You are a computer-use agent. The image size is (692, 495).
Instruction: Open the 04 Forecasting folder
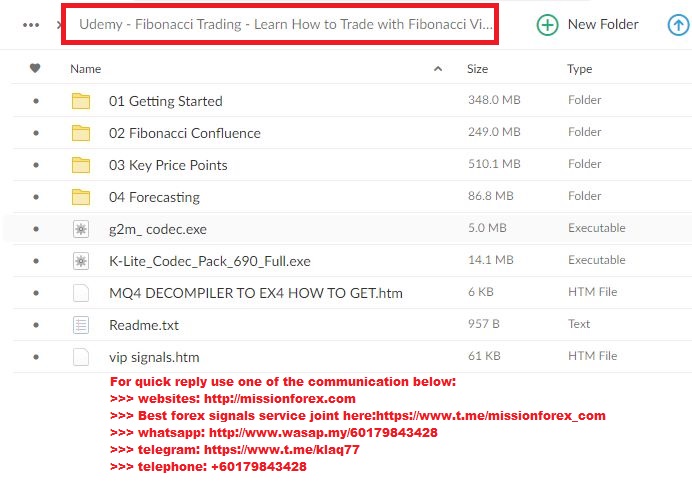[x=154, y=197]
